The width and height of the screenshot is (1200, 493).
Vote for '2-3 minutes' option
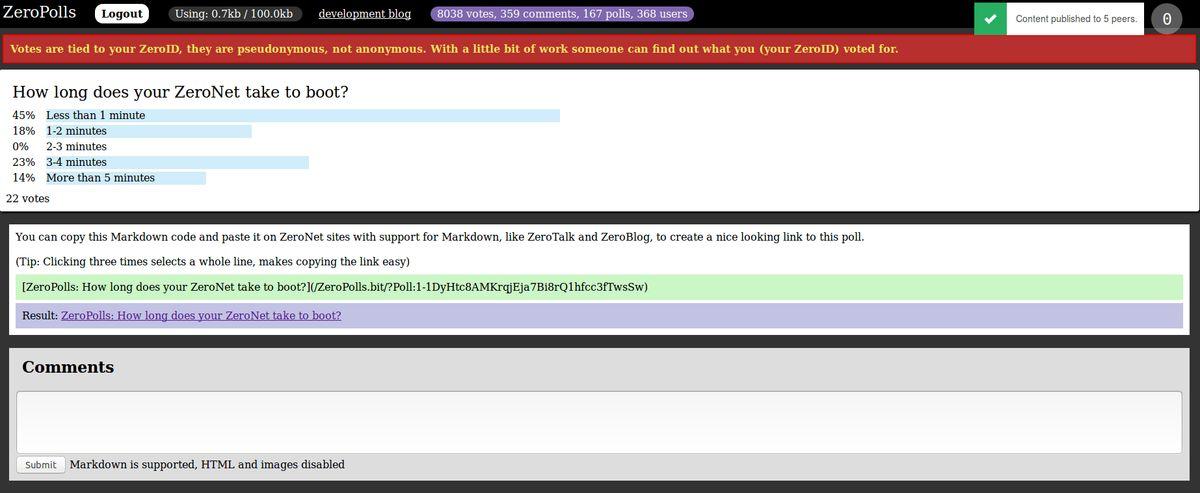point(76,147)
